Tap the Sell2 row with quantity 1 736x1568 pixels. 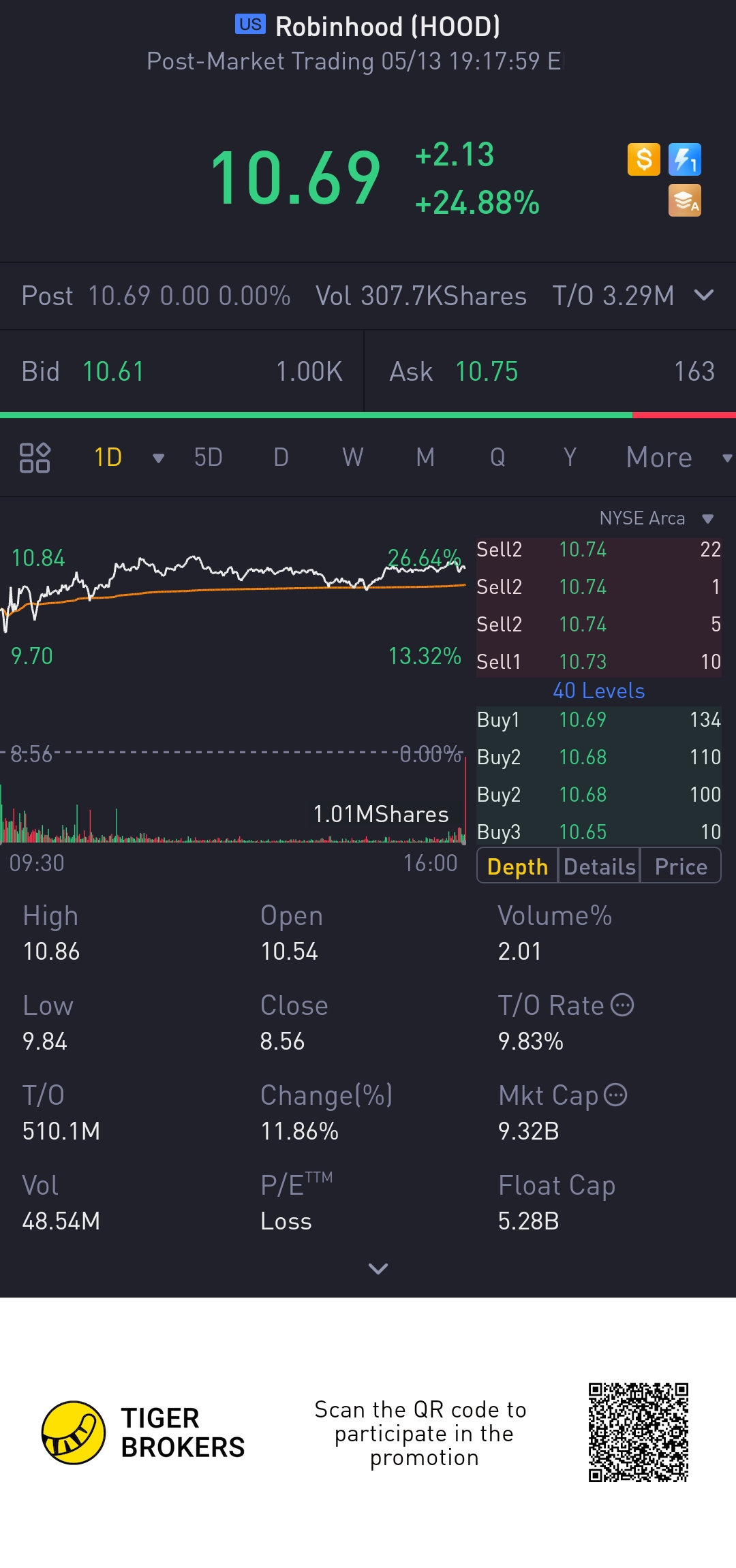coord(598,586)
